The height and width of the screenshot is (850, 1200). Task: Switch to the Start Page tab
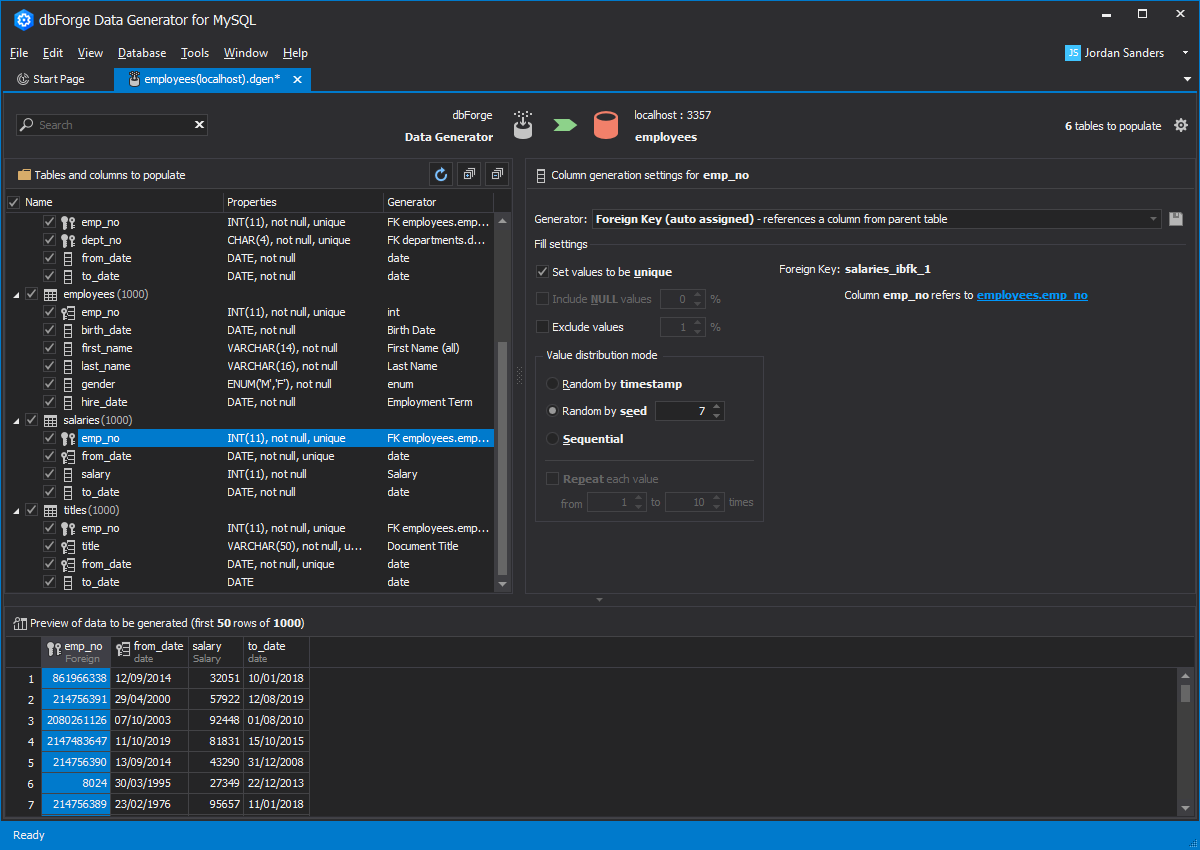[58, 79]
